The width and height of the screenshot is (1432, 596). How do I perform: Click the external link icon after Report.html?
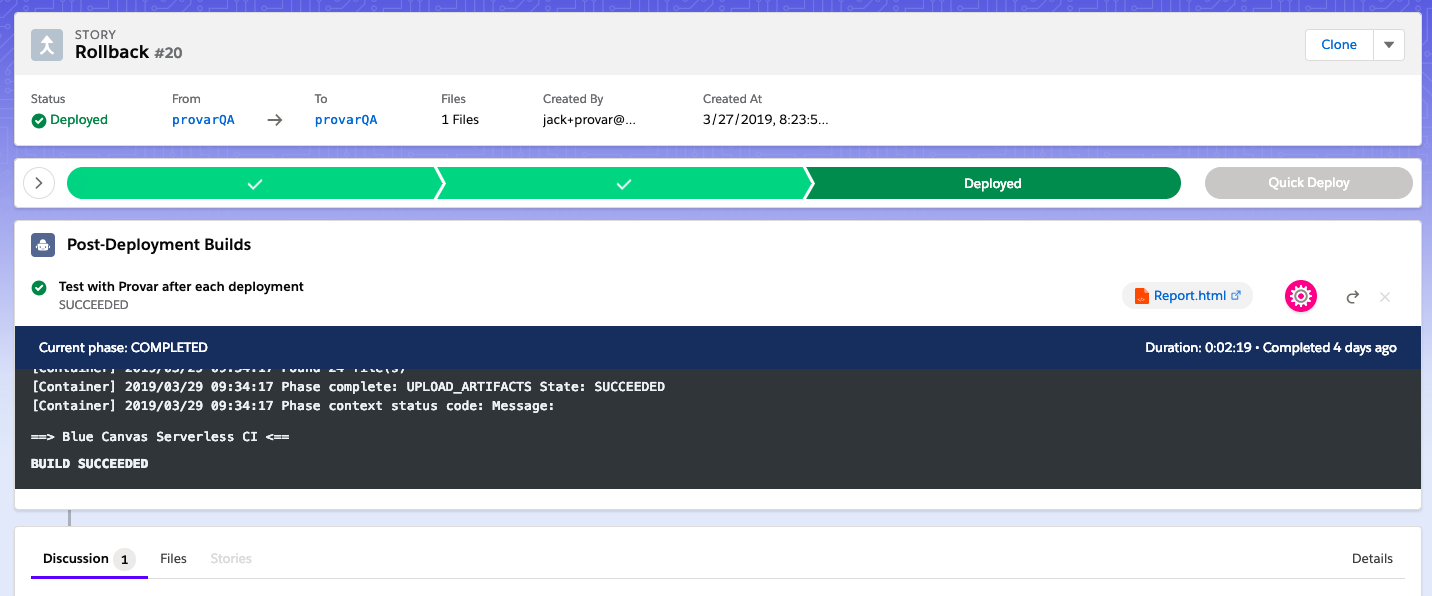[1236, 295]
